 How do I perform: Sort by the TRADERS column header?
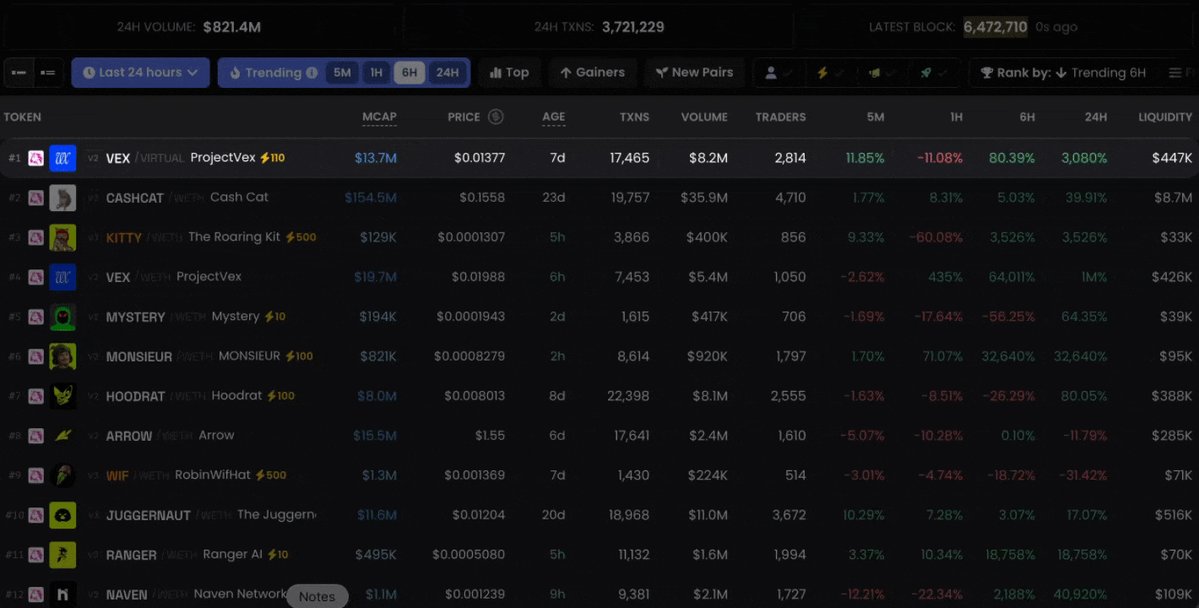[781, 117]
